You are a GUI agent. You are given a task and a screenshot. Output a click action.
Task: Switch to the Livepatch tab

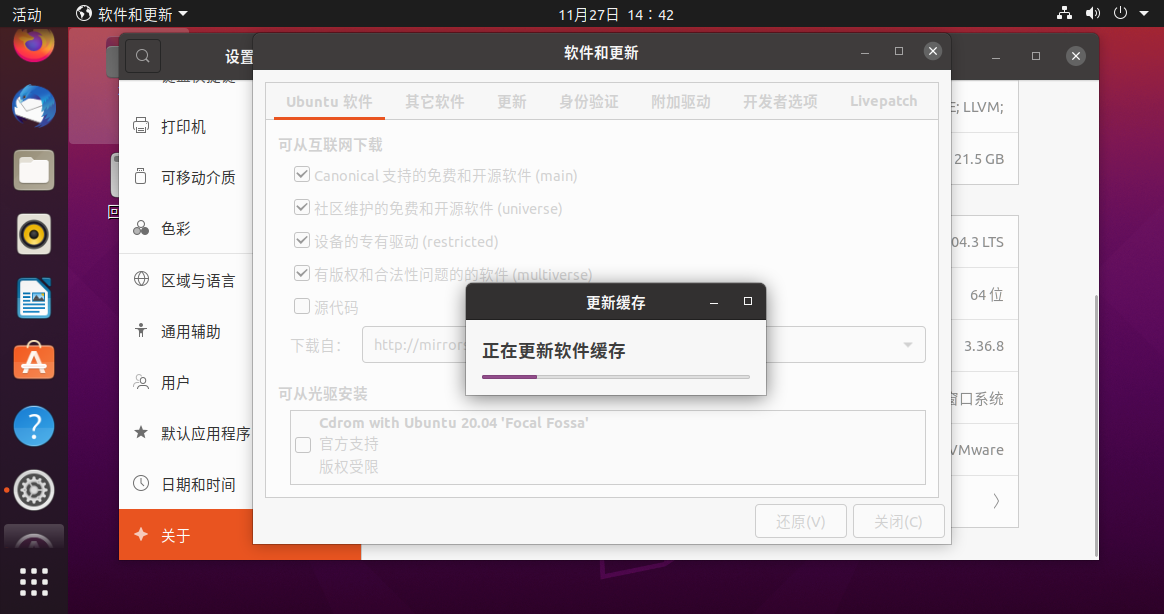(883, 102)
